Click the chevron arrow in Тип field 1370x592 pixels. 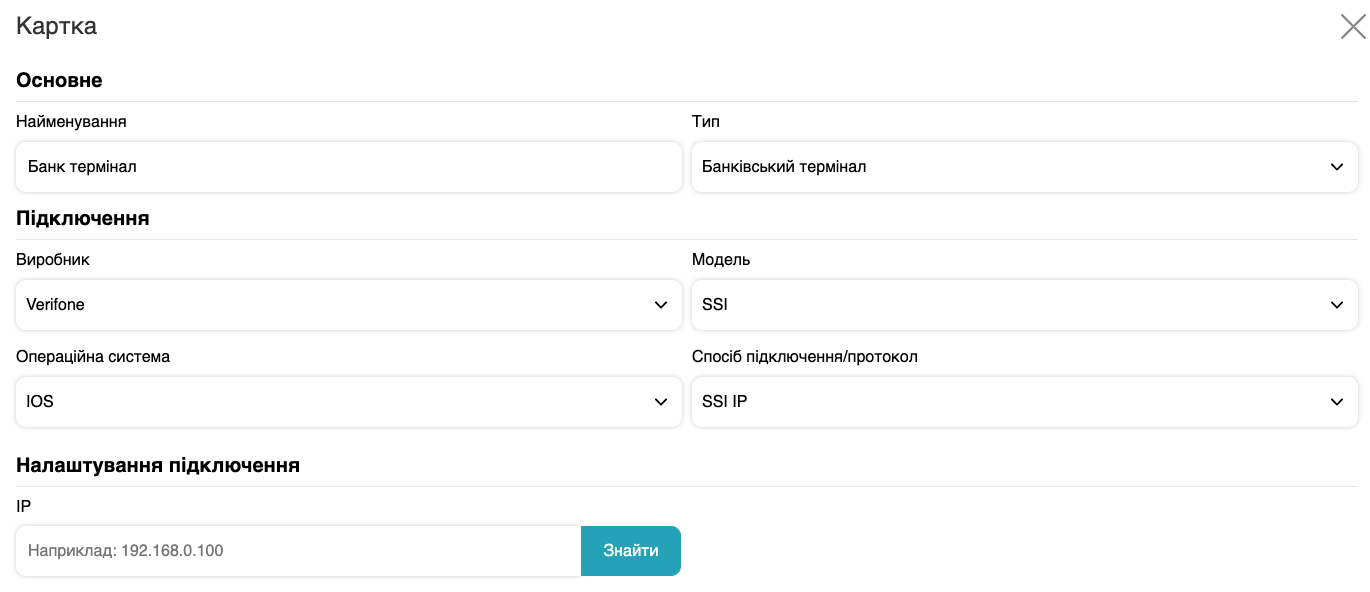[x=1337, y=167]
